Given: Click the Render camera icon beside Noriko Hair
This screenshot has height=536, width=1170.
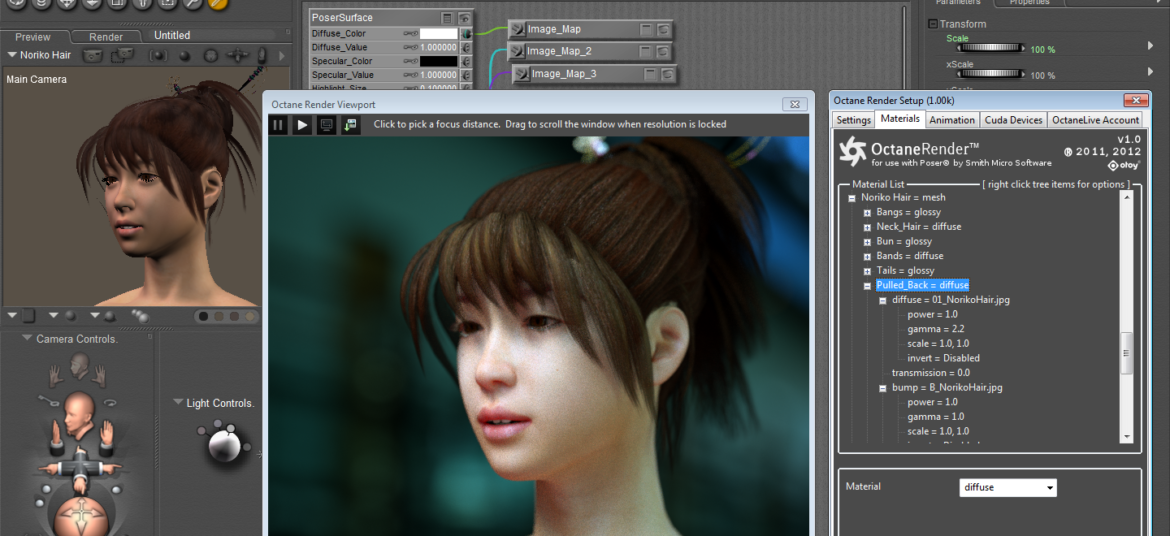Looking at the screenshot, I should click(93, 55).
